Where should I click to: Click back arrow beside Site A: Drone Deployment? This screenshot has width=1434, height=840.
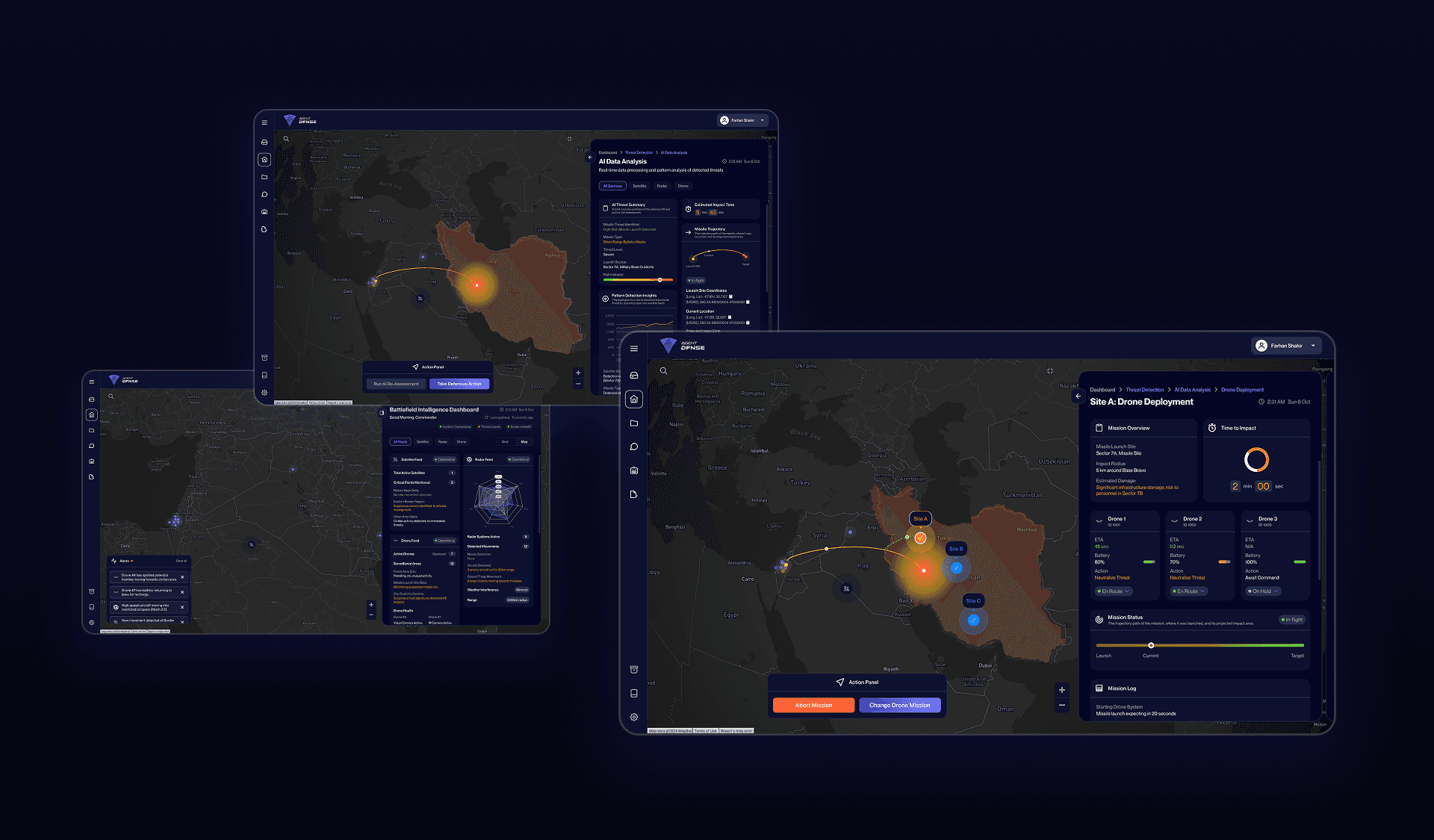coord(1078,396)
